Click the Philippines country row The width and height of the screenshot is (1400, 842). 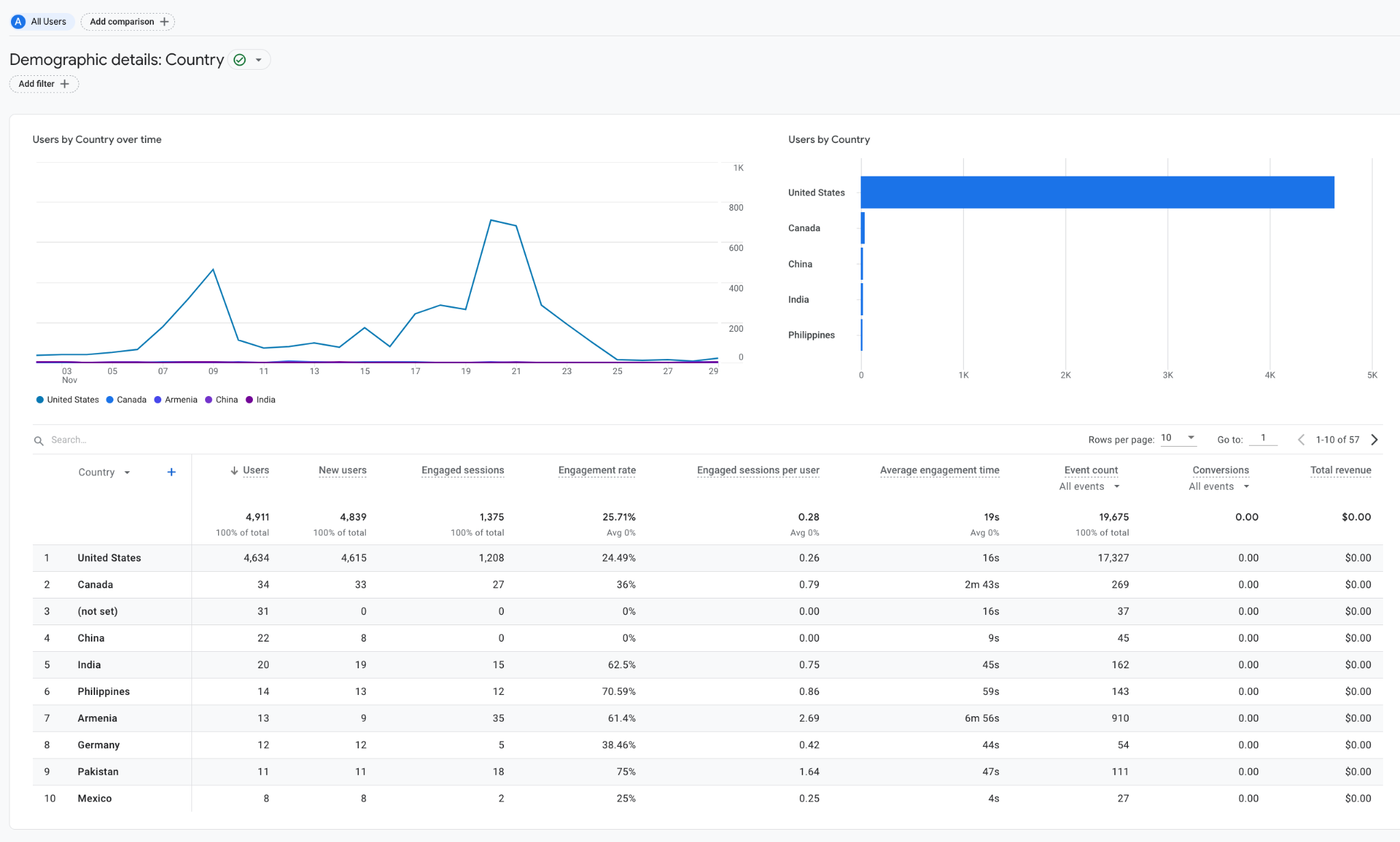[x=708, y=692]
